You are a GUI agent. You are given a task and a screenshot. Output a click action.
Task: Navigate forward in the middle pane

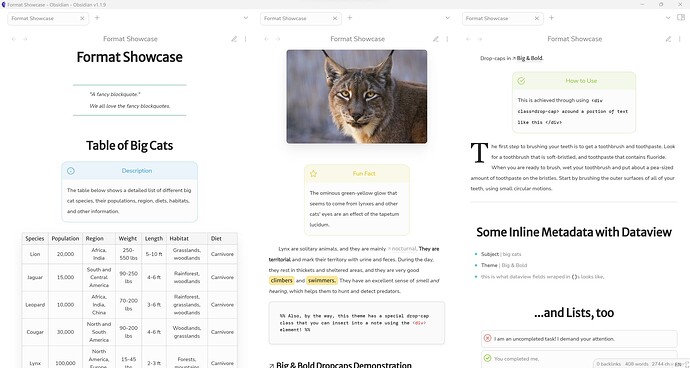tap(278, 39)
